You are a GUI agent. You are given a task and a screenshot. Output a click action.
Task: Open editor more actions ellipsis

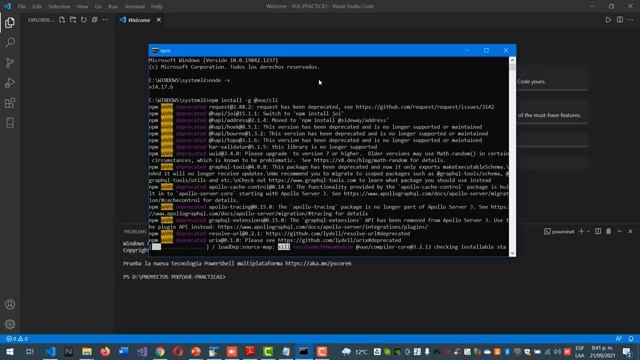[631, 20]
